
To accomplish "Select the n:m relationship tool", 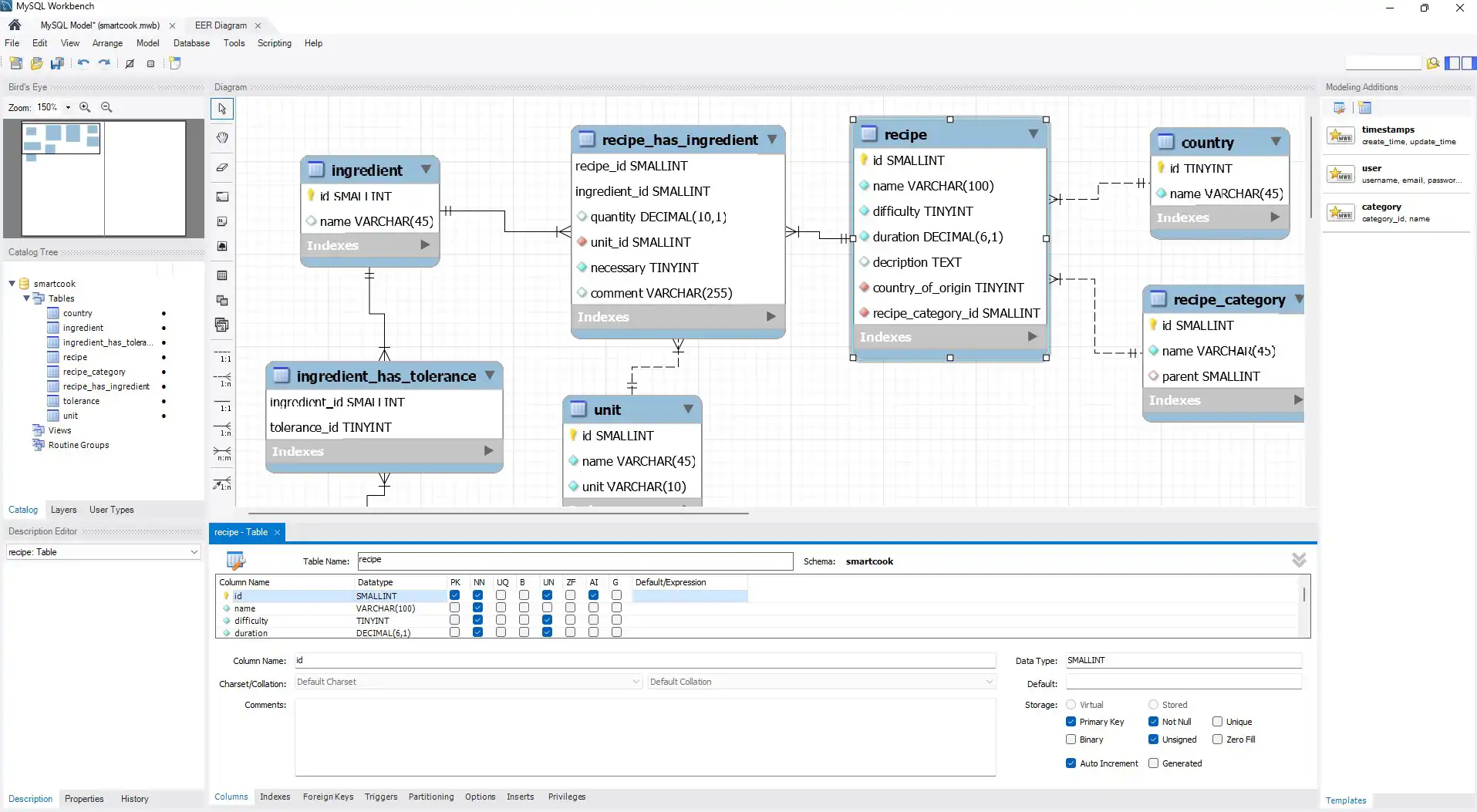I will (223, 454).
